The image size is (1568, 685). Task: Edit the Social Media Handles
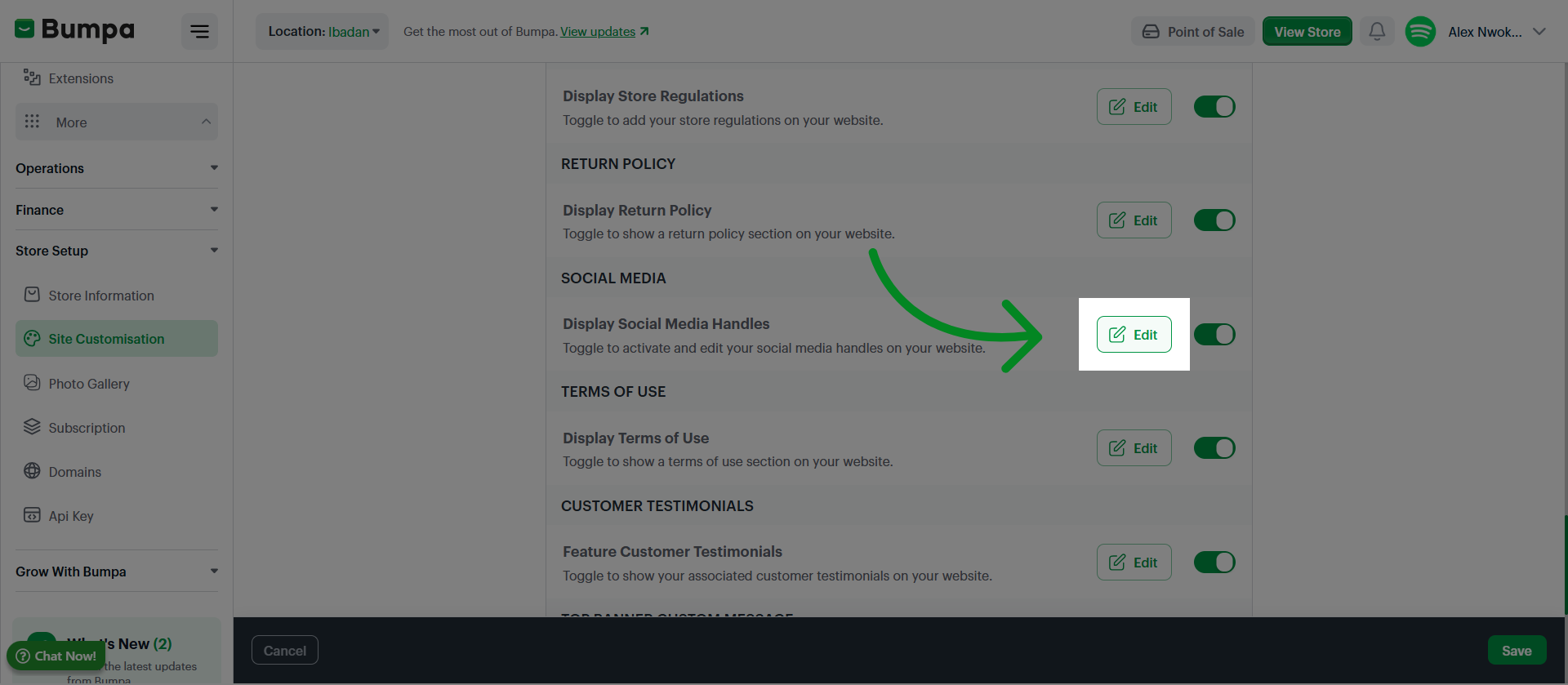pyautogui.click(x=1134, y=335)
